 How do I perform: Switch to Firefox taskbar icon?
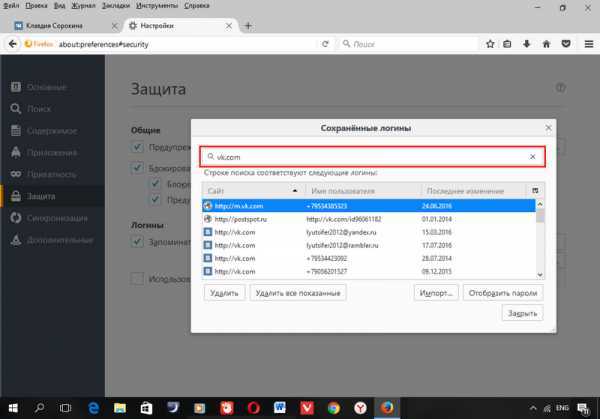pos(387,408)
